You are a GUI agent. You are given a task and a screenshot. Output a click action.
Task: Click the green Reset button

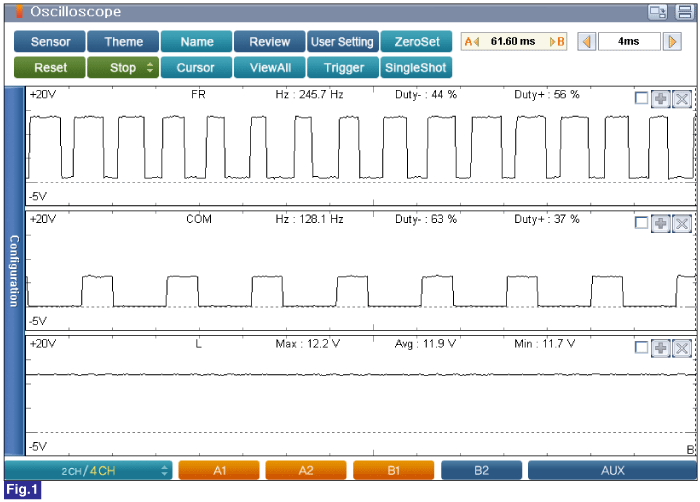(x=50, y=67)
